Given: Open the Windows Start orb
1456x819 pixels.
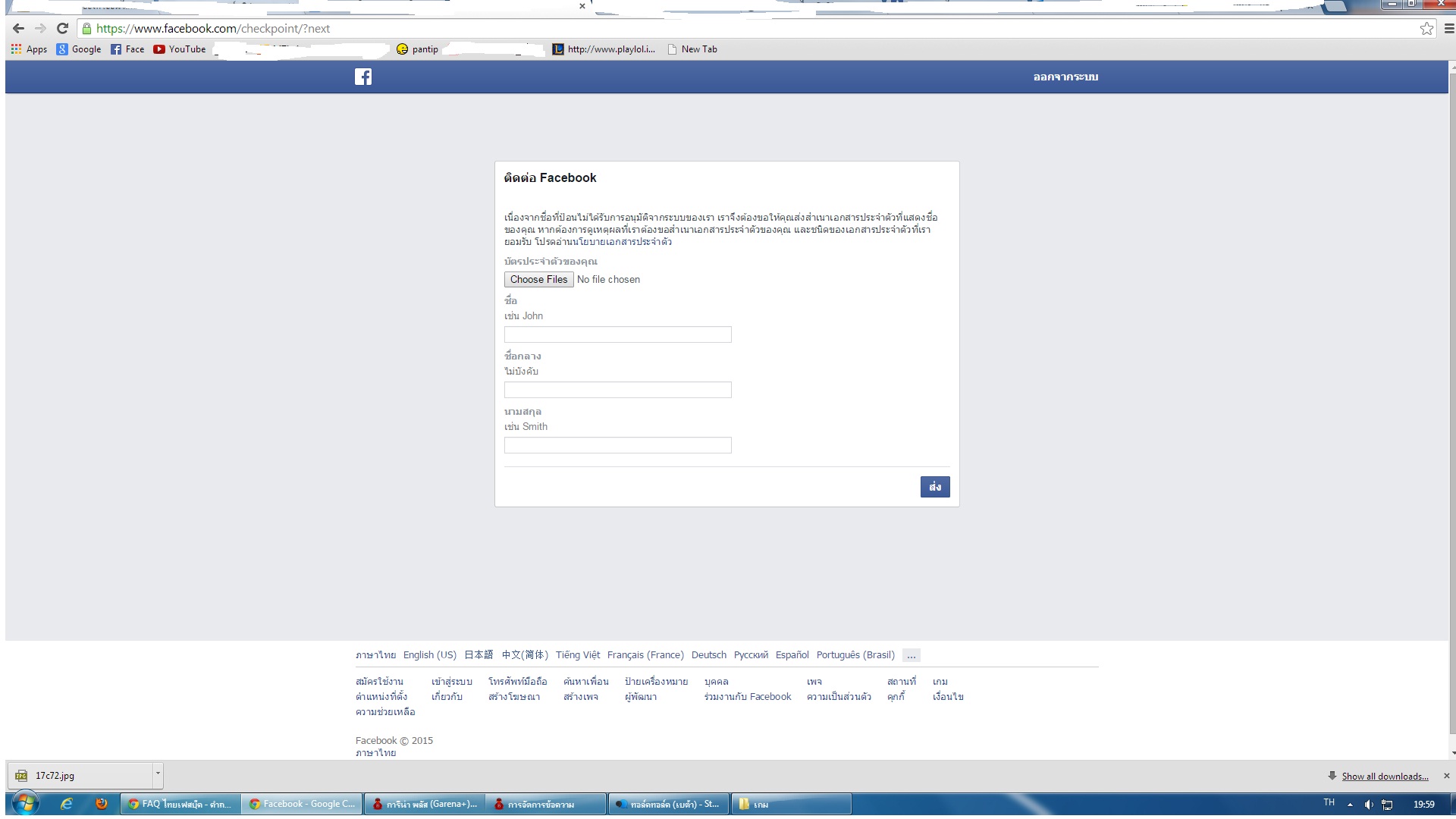Looking at the screenshot, I should [x=24, y=803].
